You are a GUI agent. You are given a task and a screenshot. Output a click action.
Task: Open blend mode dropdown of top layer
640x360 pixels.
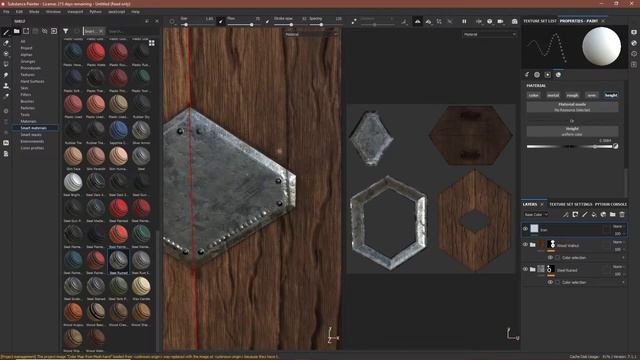pos(618,226)
